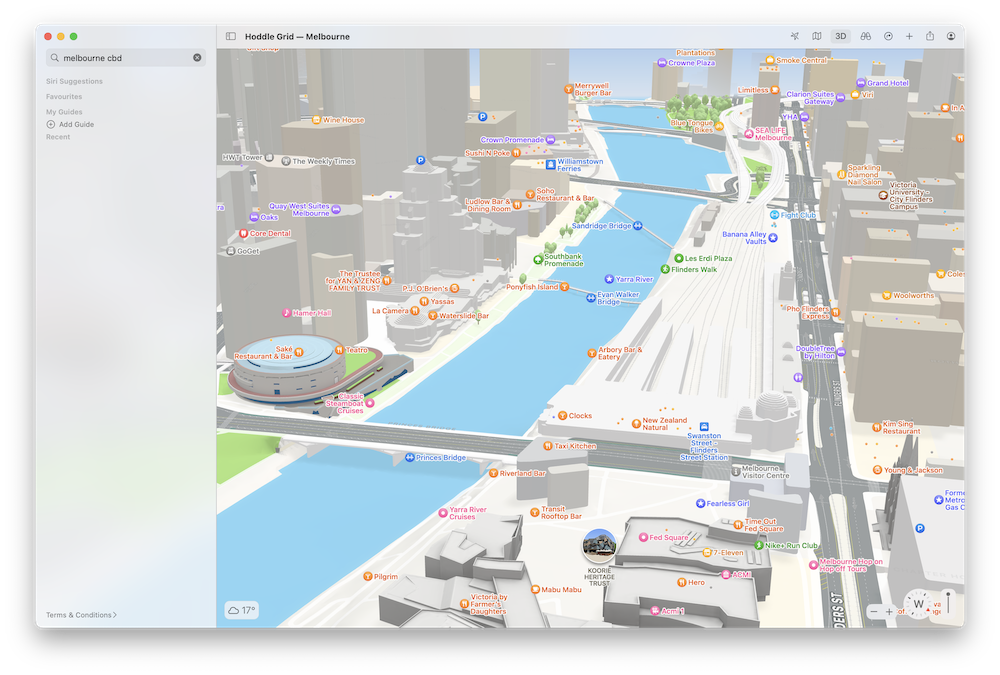
Task: Open the Terms & Conditions link
Action: pos(81,615)
